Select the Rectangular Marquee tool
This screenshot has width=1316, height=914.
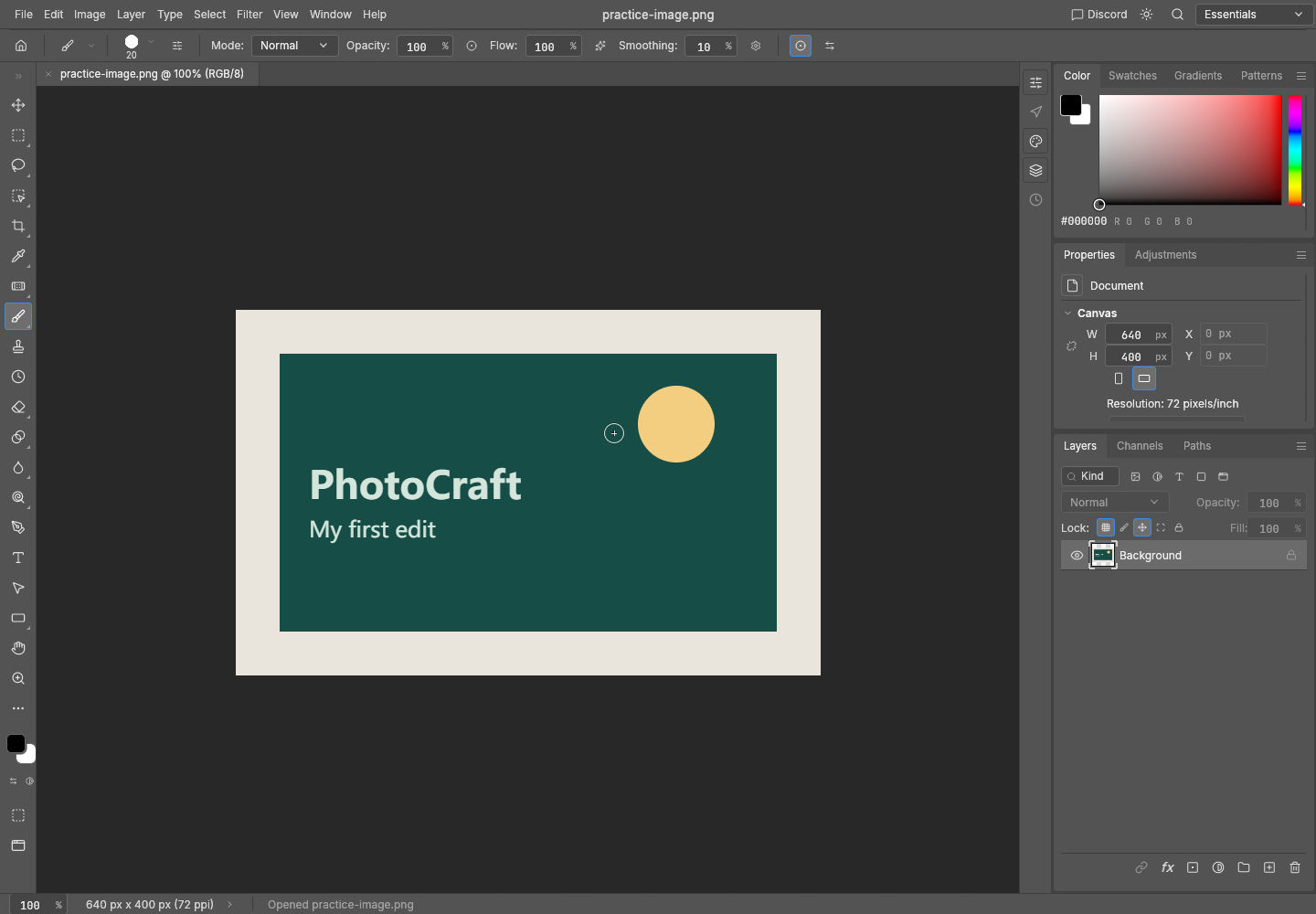tap(18, 135)
